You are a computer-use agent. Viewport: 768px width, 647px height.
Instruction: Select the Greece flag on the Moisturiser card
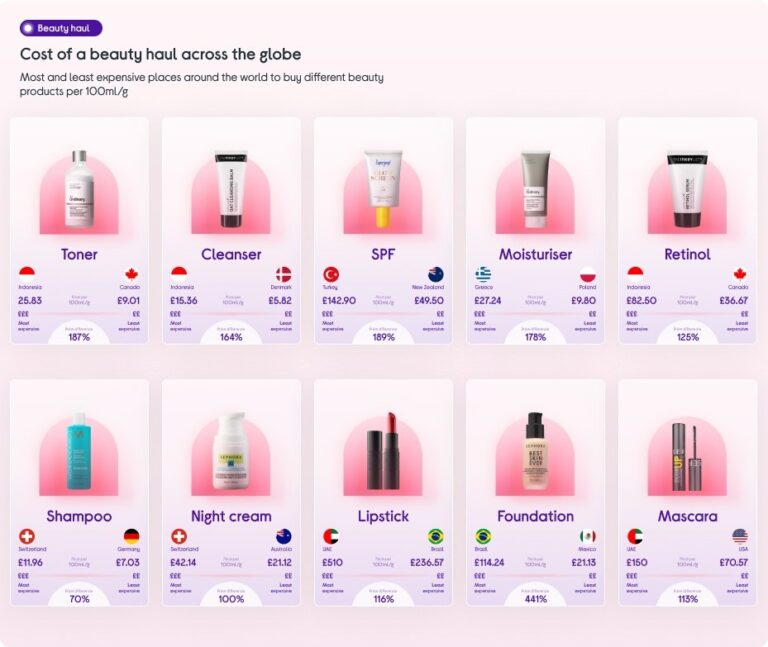483,274
